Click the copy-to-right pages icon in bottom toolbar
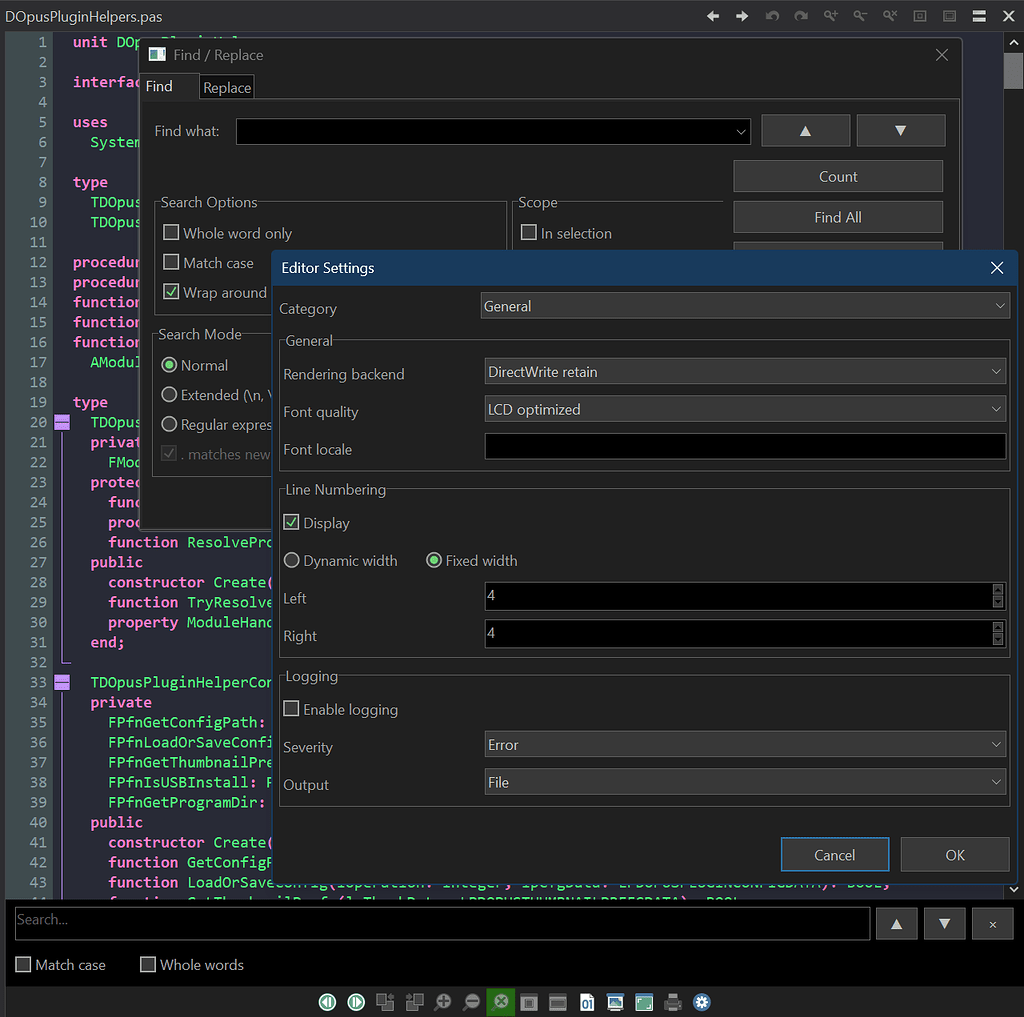The width and height of the screenshot is (1024, 1017). pos(414,1001)
